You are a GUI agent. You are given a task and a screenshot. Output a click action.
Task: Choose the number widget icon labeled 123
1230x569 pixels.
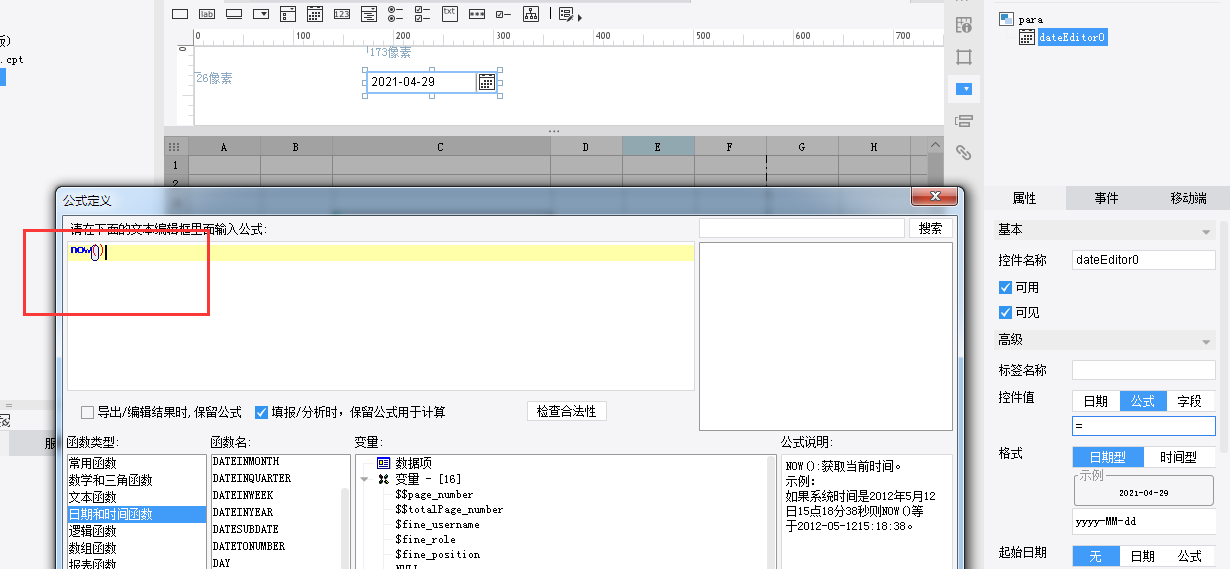tap(342, 14)
